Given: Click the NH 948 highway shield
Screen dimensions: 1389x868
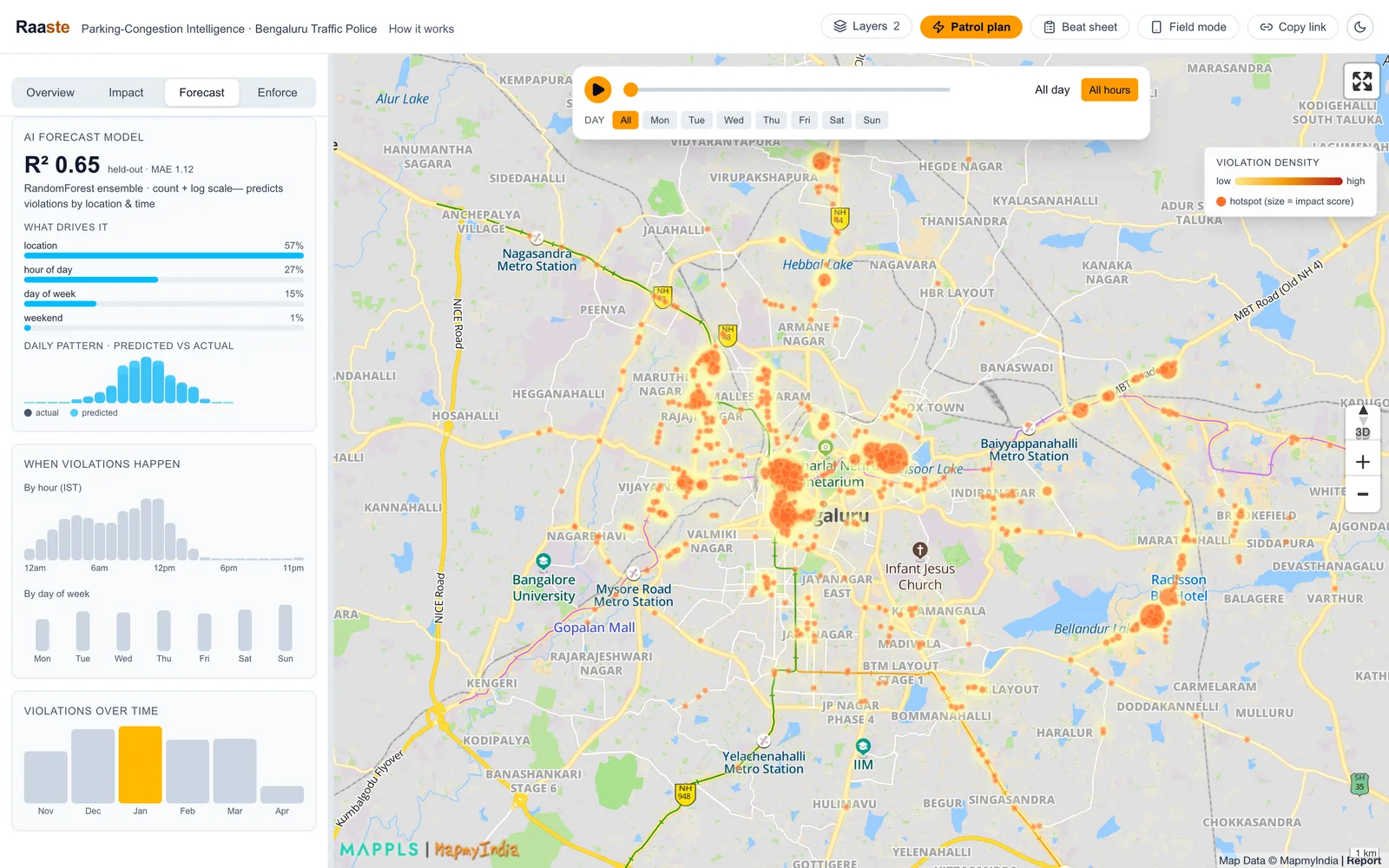Looking at the screenshot, I should click(x=685, y=793).
